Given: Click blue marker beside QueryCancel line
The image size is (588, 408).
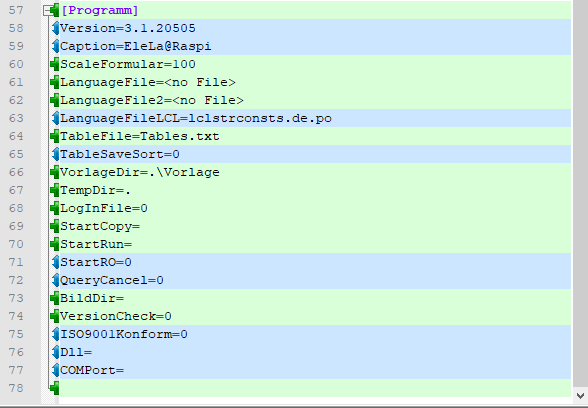Looking at the screenshot, I should (55, 280).
